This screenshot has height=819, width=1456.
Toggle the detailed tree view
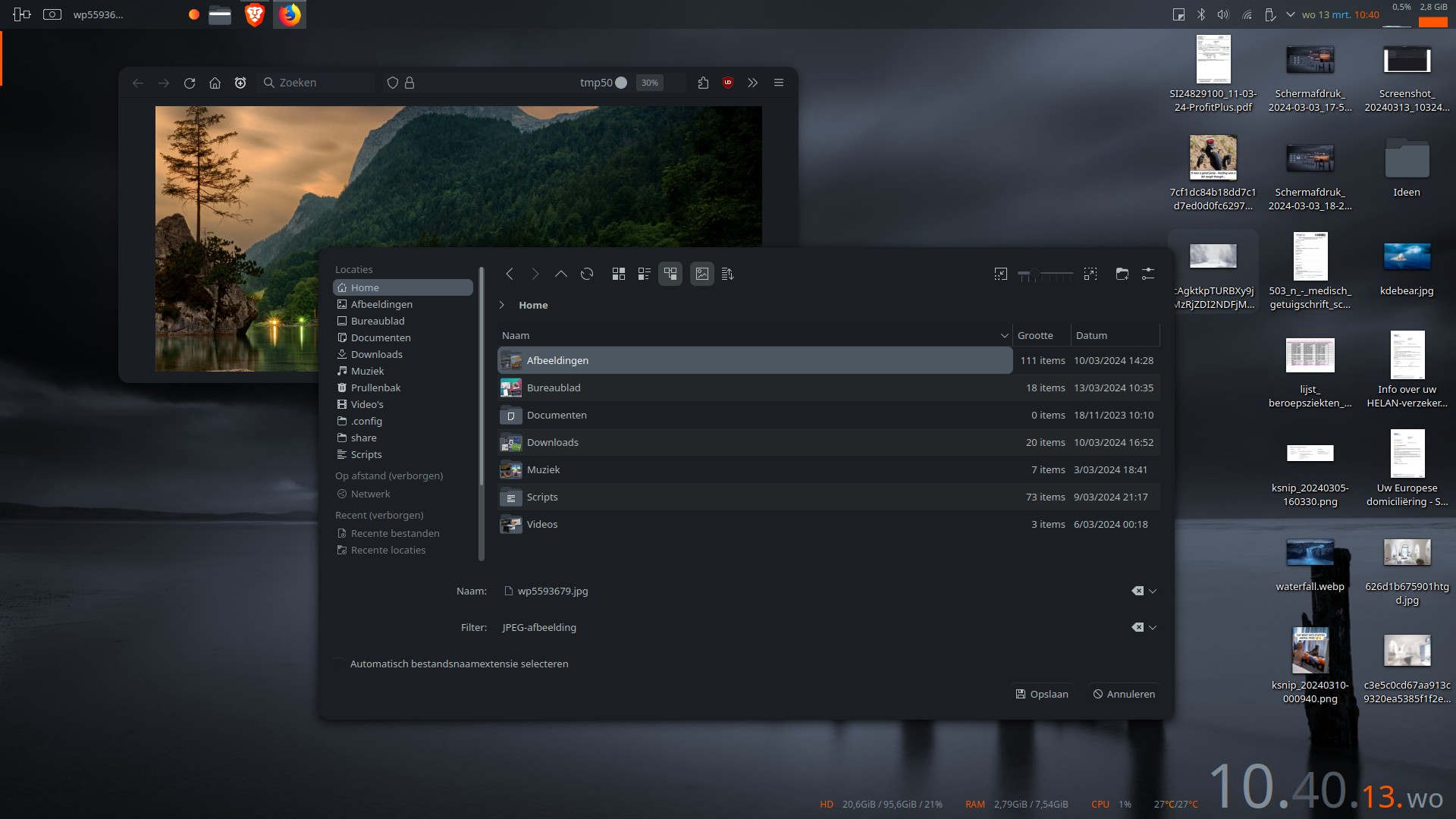670,274
